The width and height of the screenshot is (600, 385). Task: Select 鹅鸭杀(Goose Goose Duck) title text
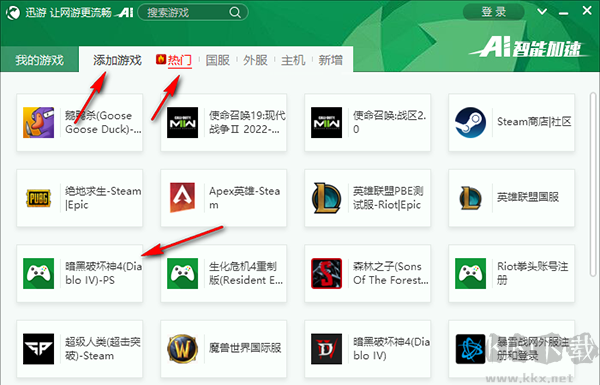point(103,122)
